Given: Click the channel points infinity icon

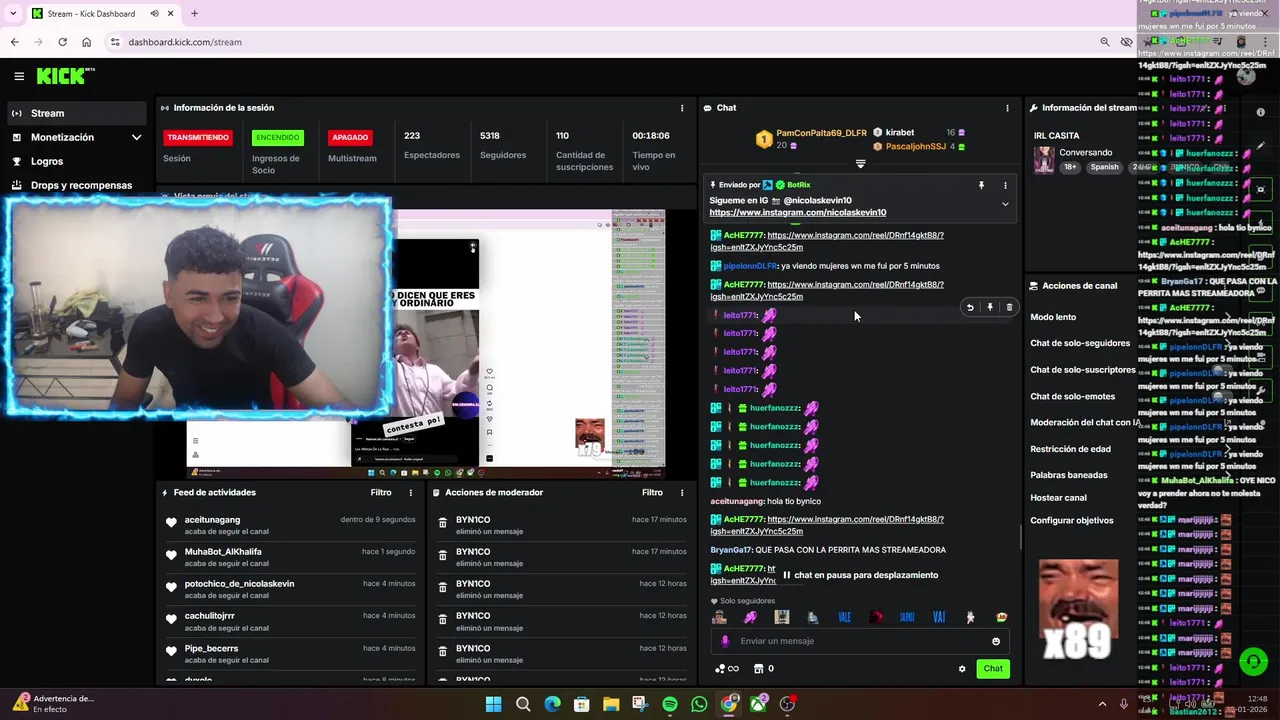Looking at the screenshot, I should point(726,669).
